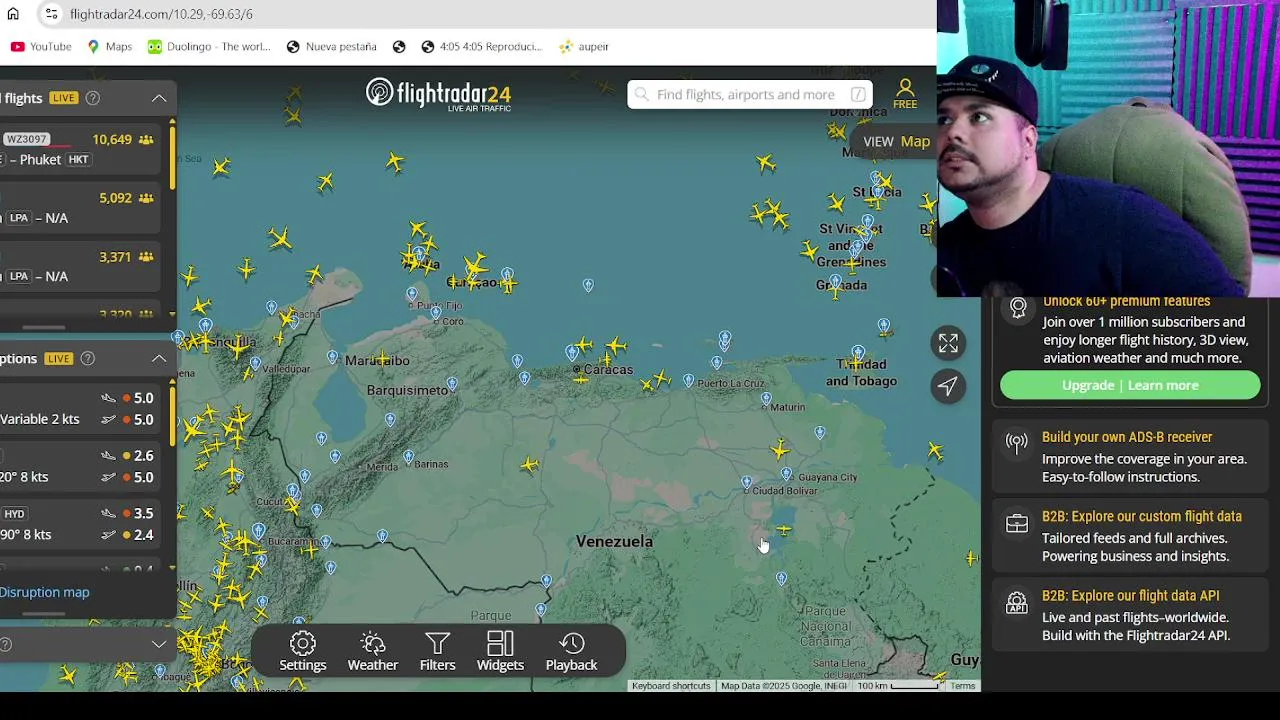Image resolution: width=1280 pixels, height=720 pixels.
Task: Expand the collapsed bottom widget panel
Action: tap(159, 644)
